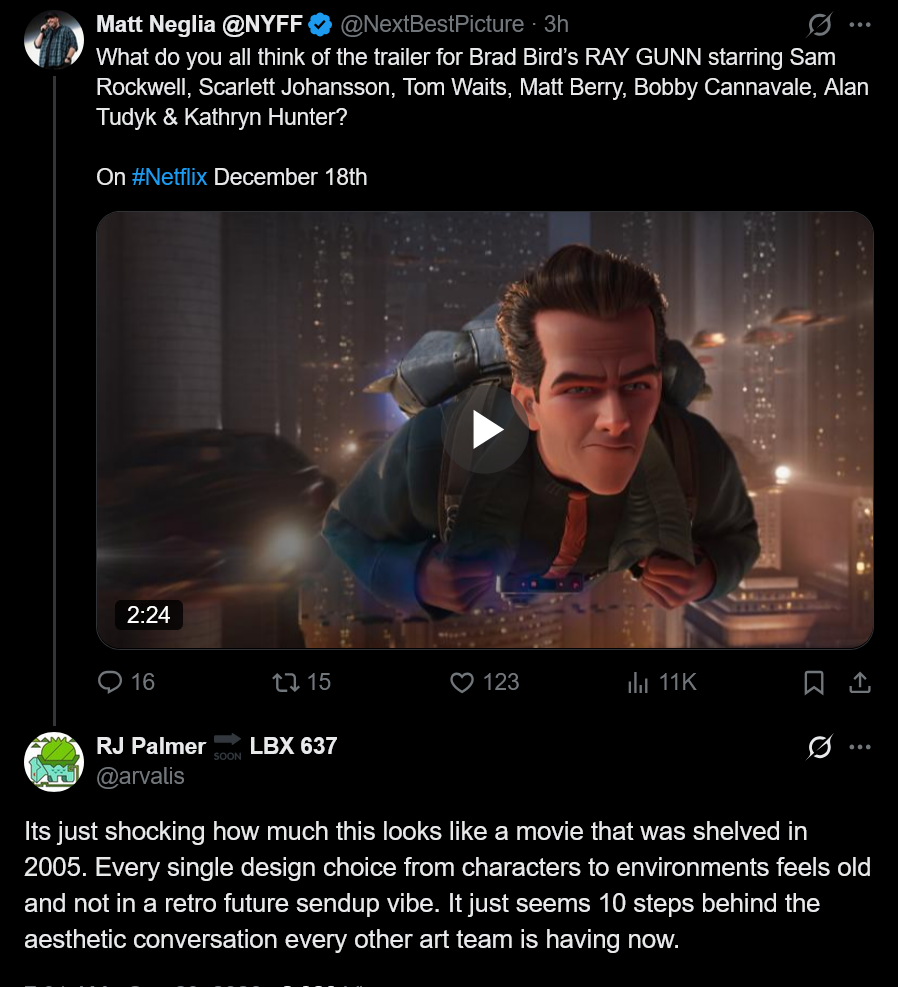Like Matt Neglia's tweet
The image size is (898, 987).
[x=485, y=682]
